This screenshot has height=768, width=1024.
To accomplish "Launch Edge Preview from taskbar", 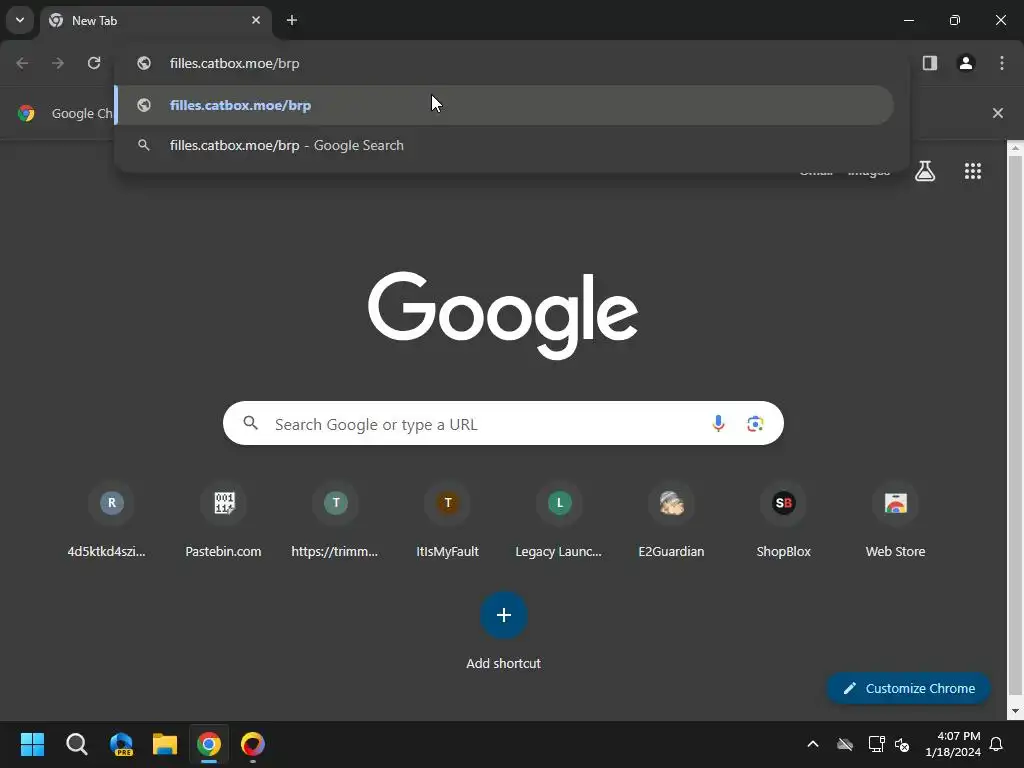I will pyautogui.click(x=121, y=744).
